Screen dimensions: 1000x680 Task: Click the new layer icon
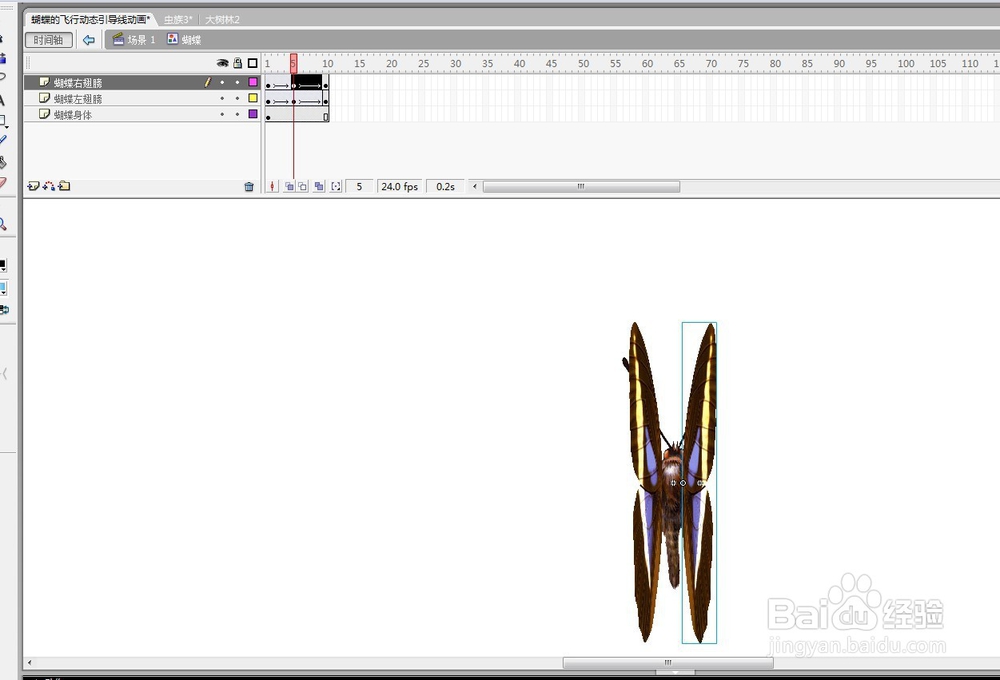[33, 186]
